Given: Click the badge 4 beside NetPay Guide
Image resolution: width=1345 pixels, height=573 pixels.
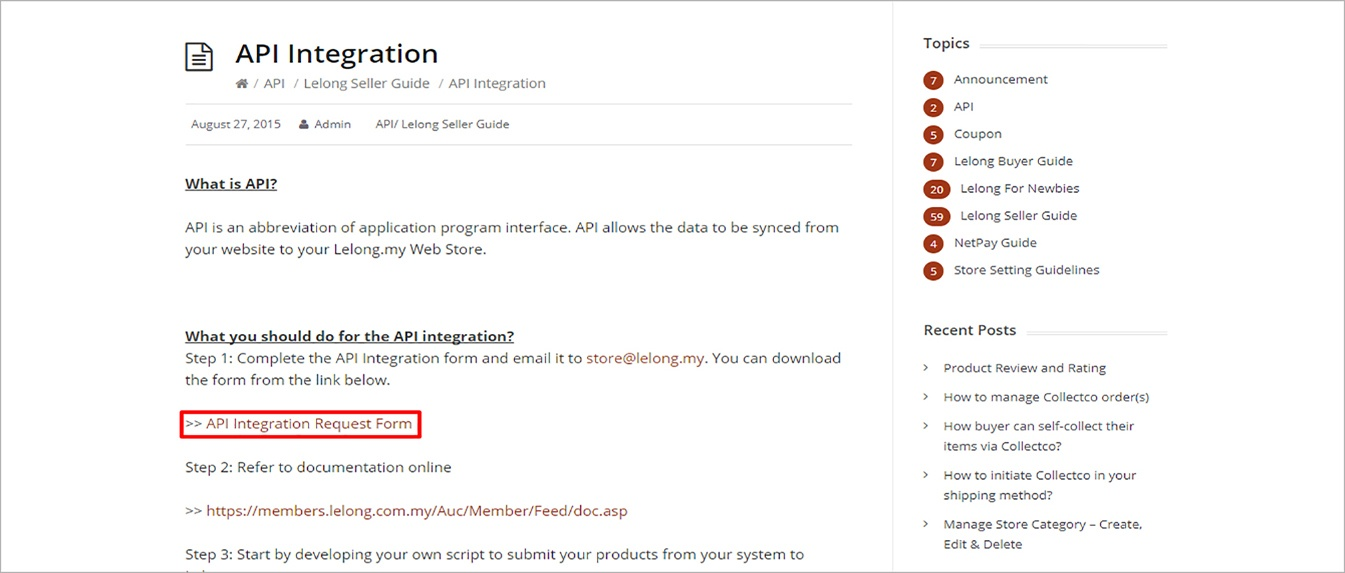Looking at the screenshot, I should tap(933, 243).
